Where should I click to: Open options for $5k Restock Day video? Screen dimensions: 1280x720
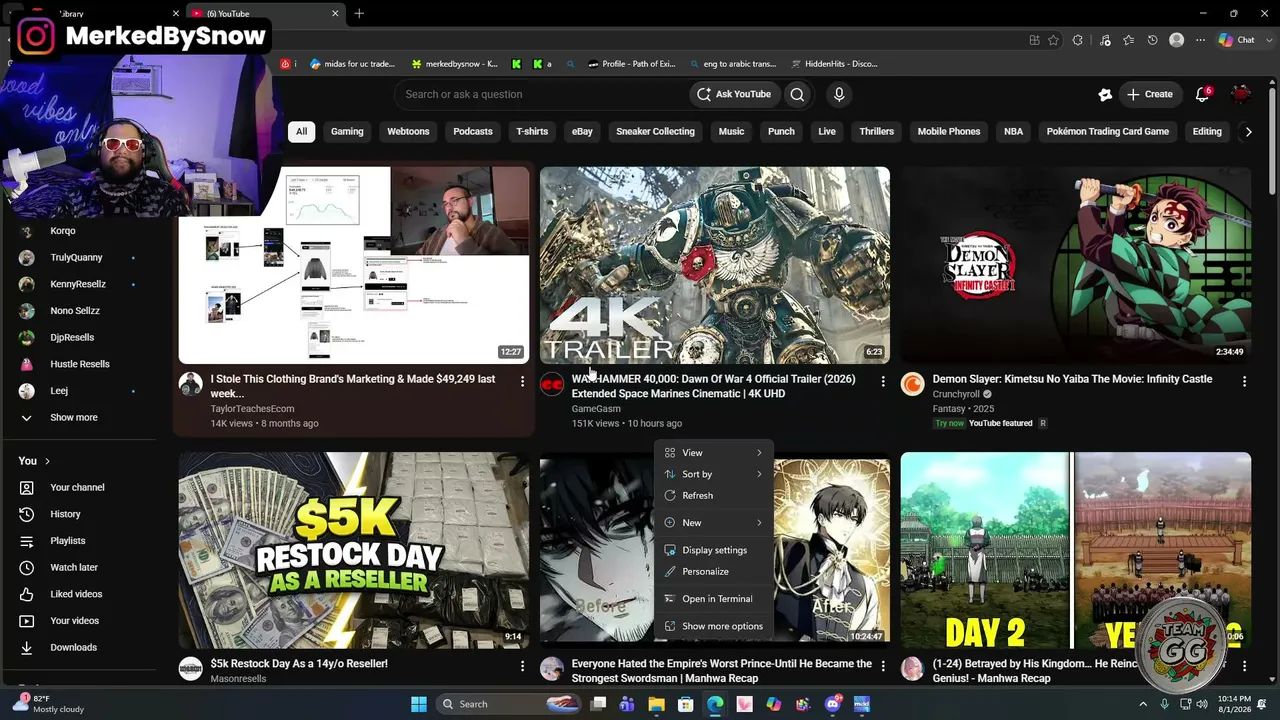(522, 666)
